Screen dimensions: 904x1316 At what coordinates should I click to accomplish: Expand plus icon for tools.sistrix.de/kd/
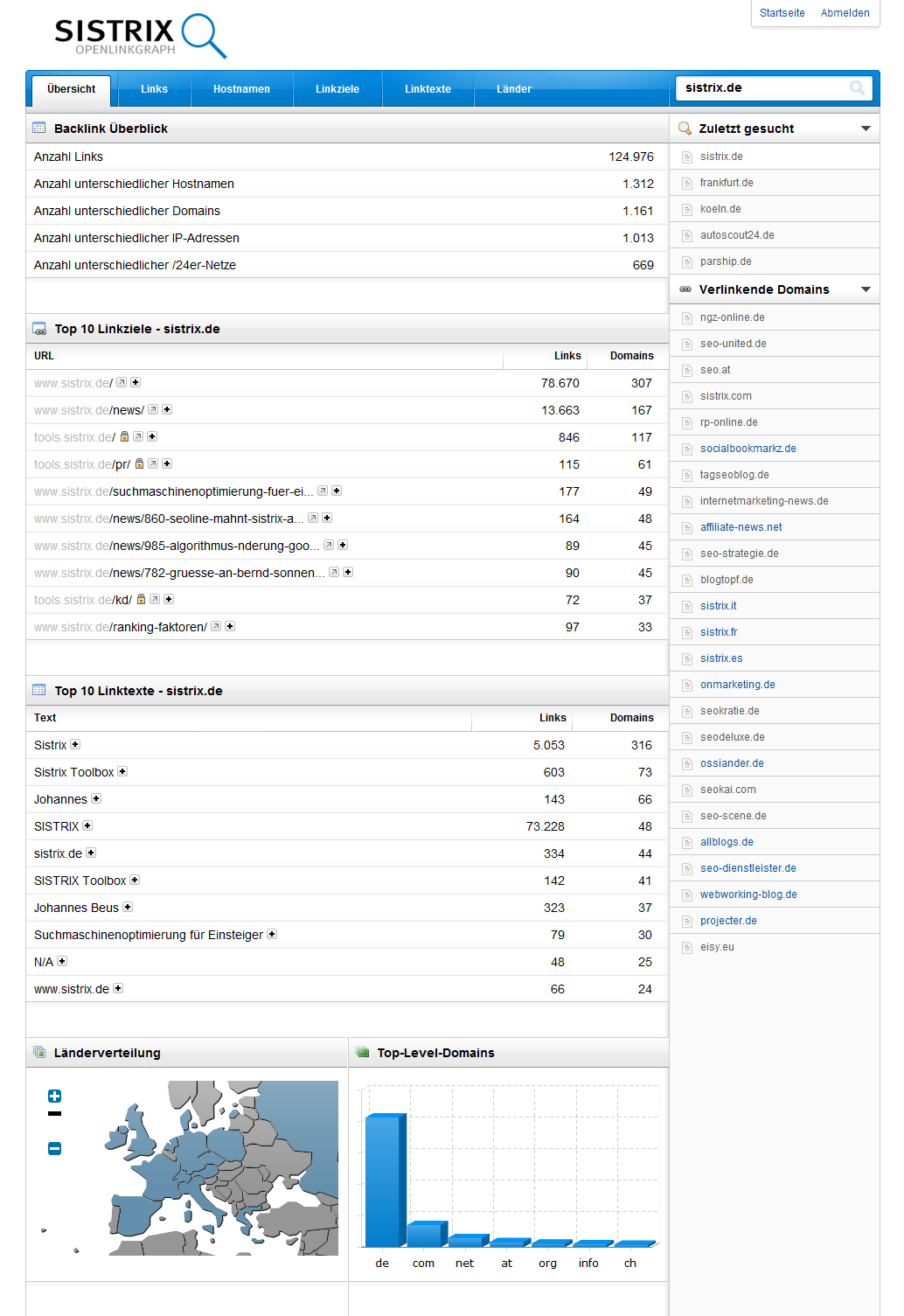point(169,600)
